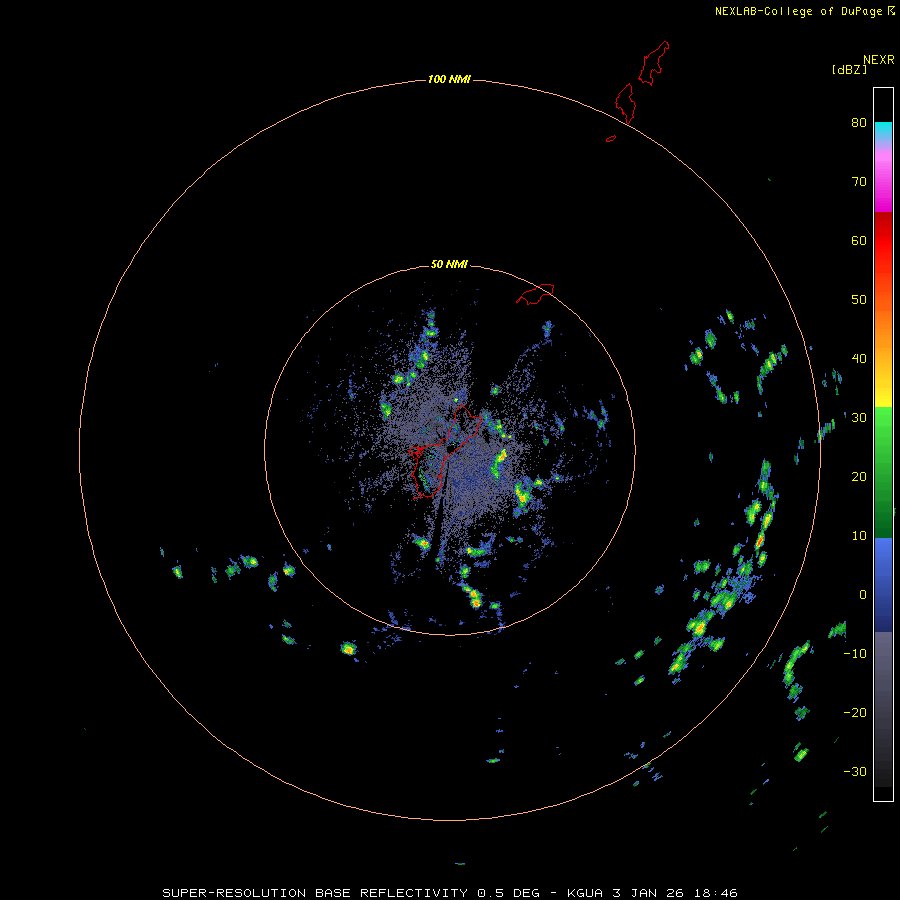Click the bright green segment of the color bar
Viewport: 900px width, 900px height.
(883, 428)
